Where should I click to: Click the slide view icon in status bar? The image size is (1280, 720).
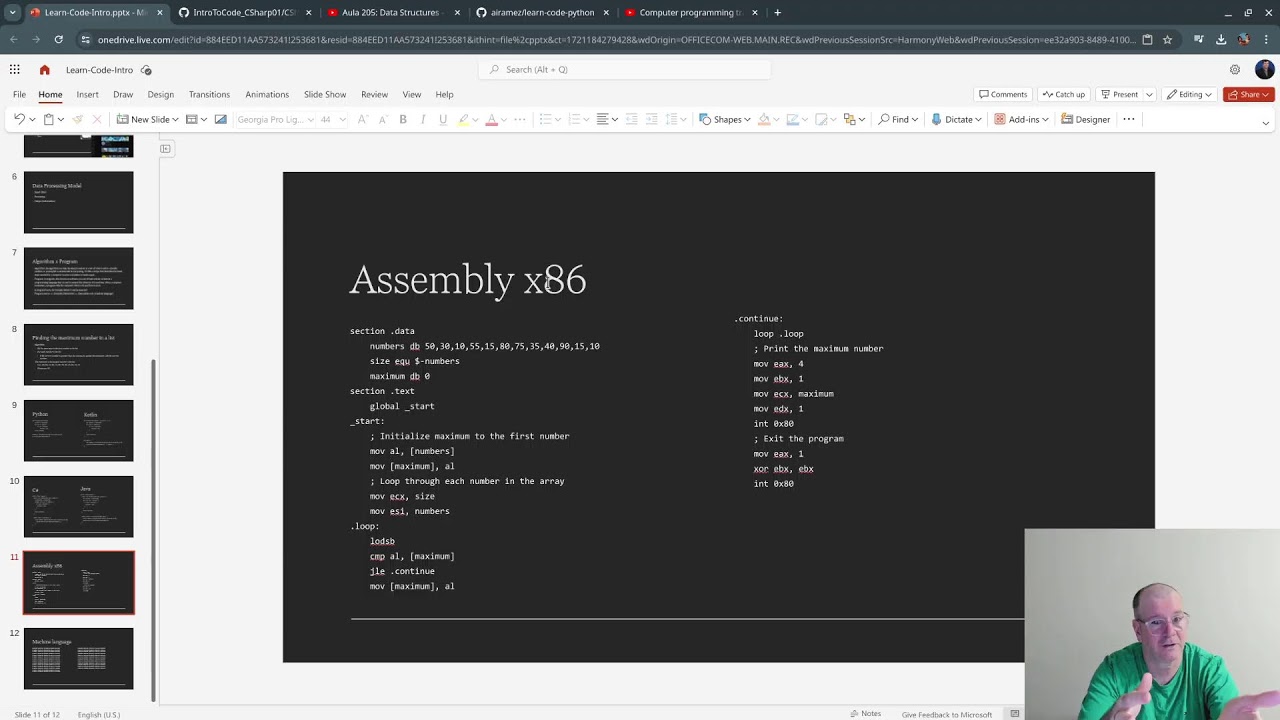click(1015, 714)
